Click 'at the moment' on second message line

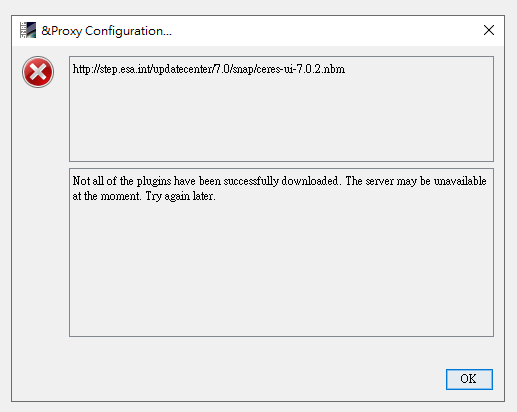(107, 196)
